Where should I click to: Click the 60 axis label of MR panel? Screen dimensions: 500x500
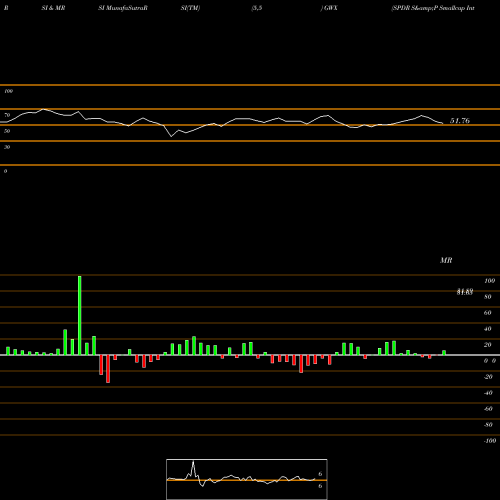pyautogui.click(x=487, y=313)
